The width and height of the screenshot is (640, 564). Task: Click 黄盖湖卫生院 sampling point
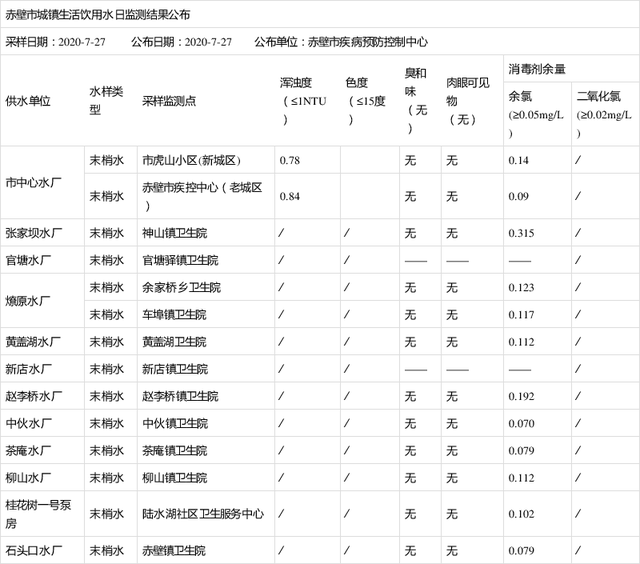(x=174, y=342)
